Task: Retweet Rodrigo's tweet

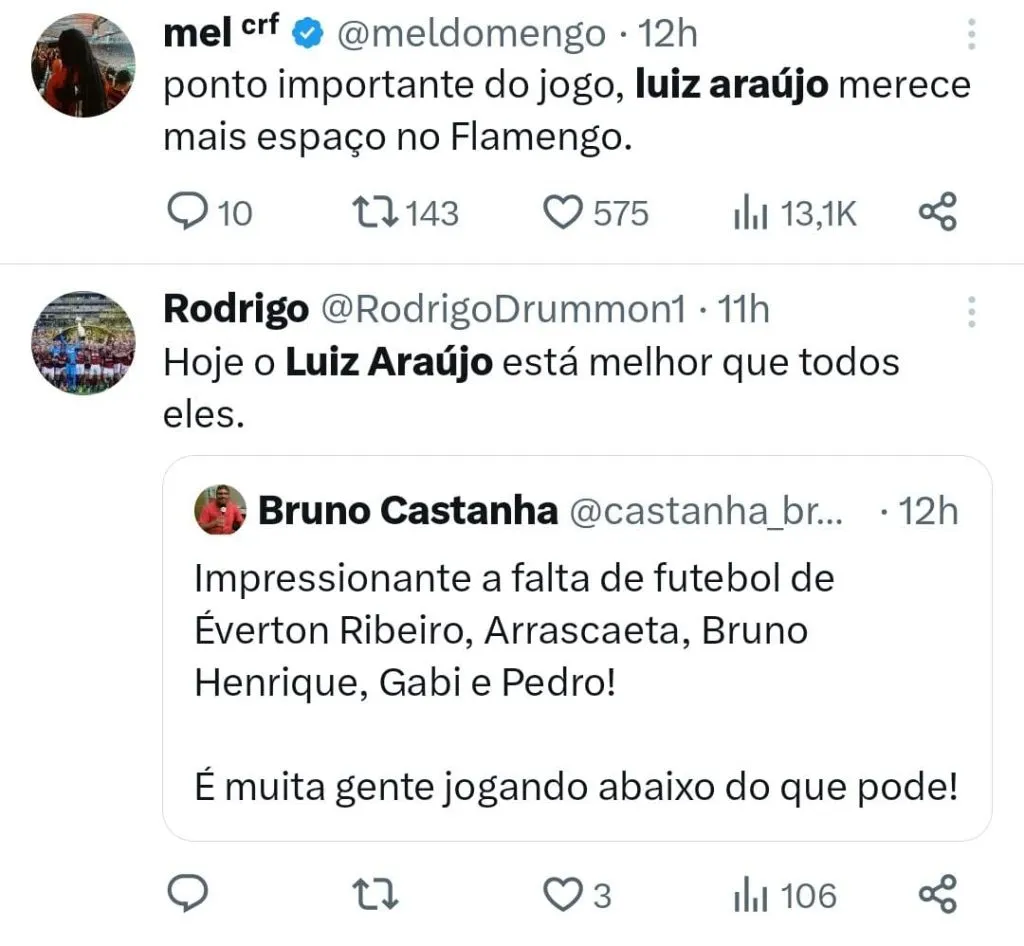Action: 377,893
